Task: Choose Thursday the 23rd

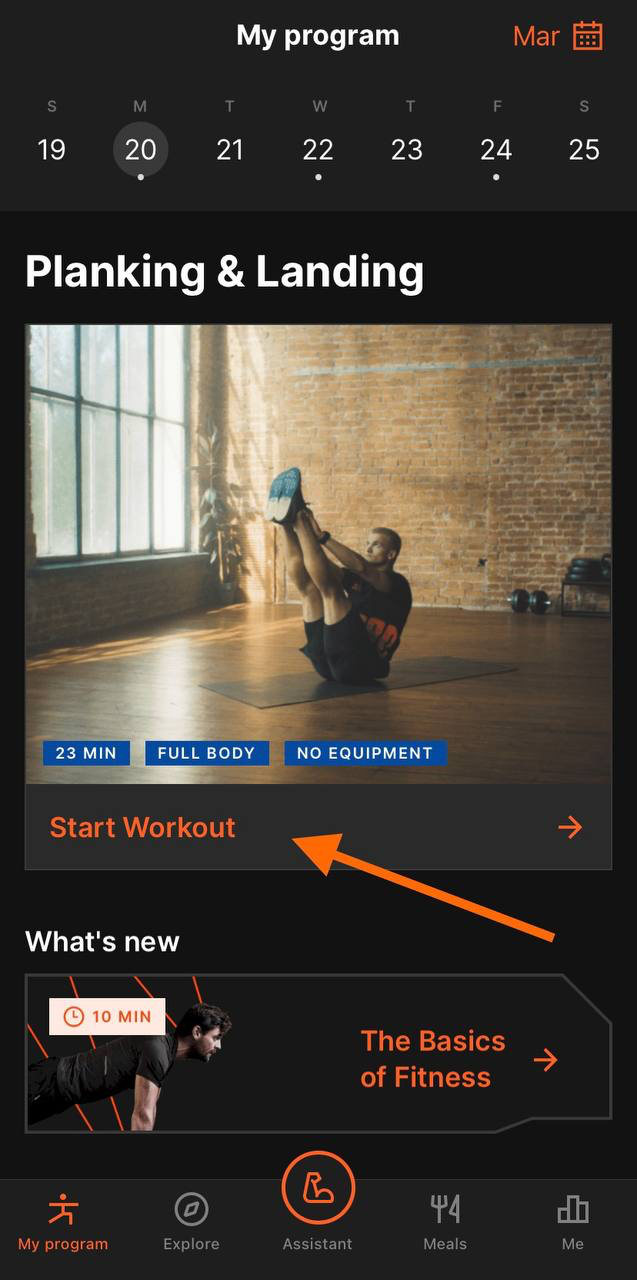Action: tap(407, 150)
